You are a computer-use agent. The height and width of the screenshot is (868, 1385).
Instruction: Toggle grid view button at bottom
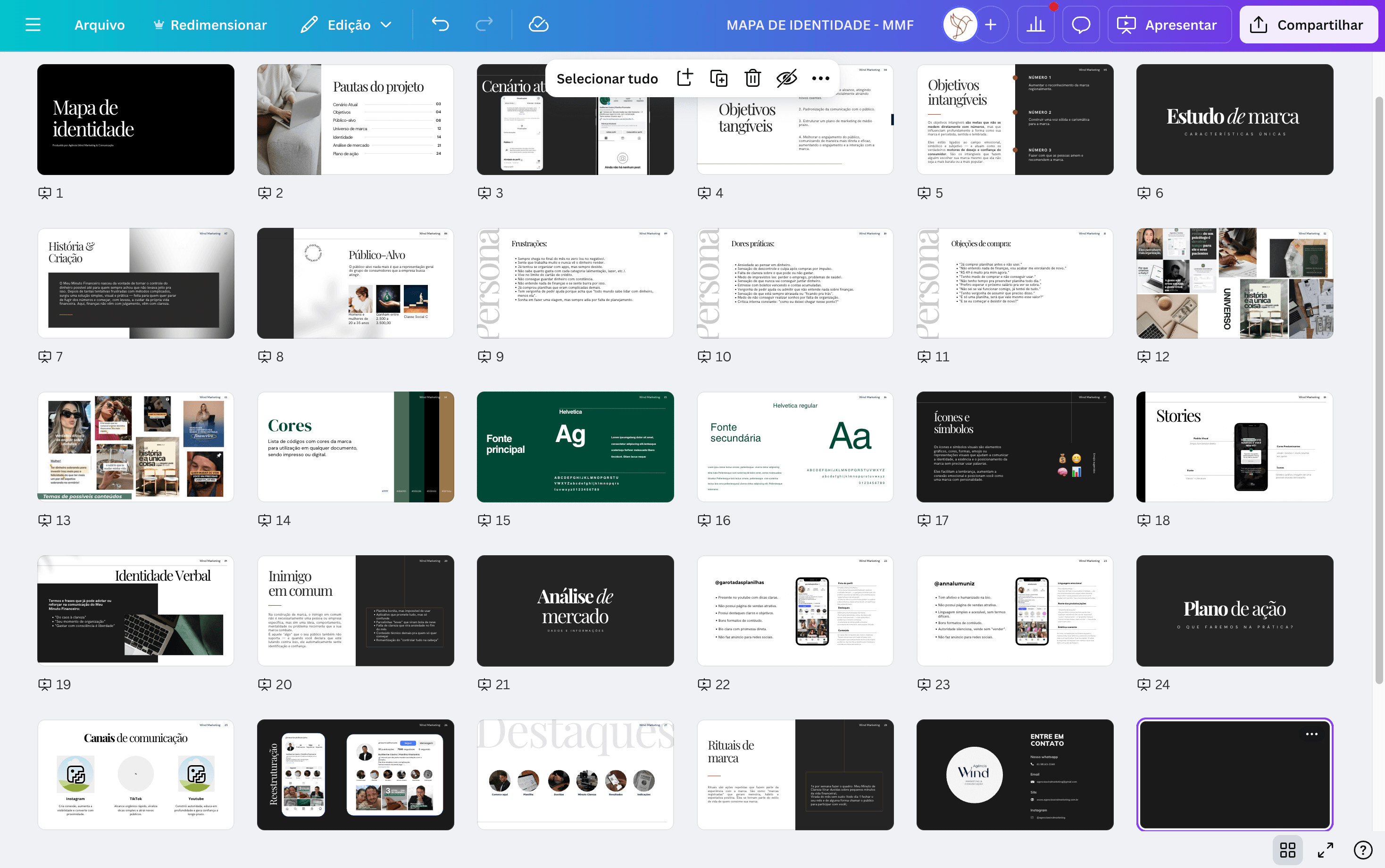coord(1287,850)
